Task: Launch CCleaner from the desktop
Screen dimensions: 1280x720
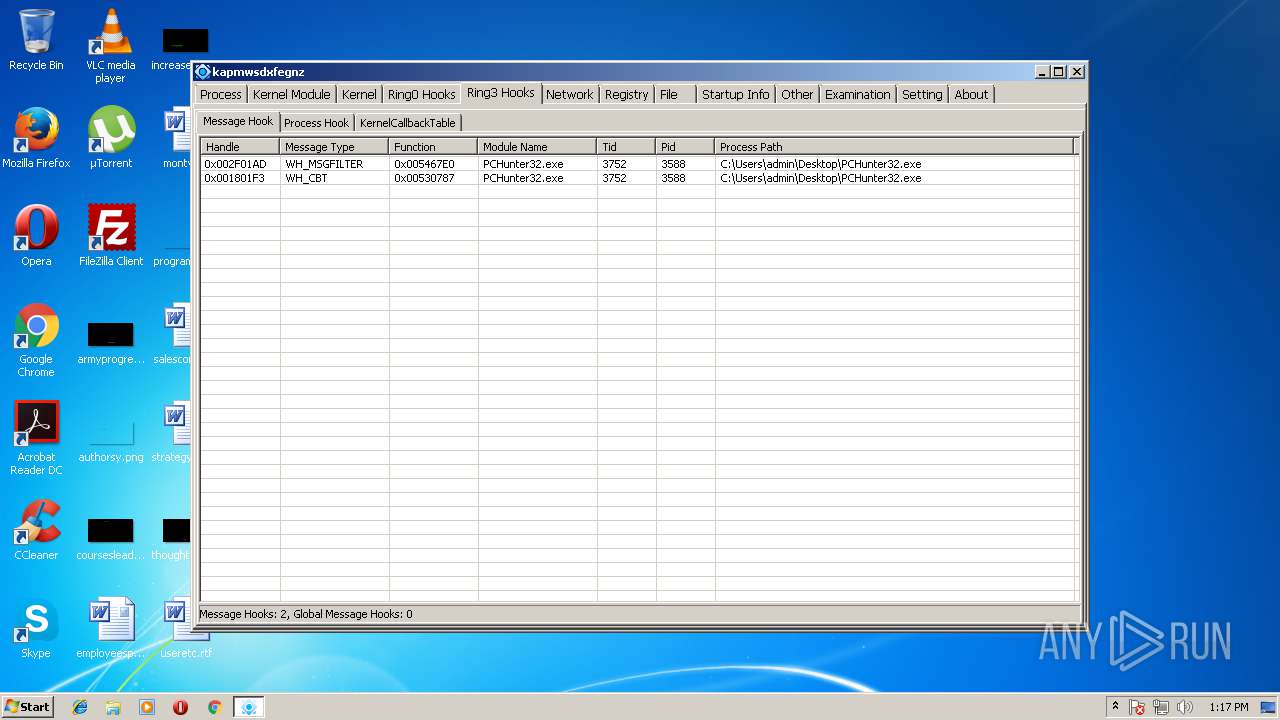Action: pyautogui.click(x=36, y=530)
